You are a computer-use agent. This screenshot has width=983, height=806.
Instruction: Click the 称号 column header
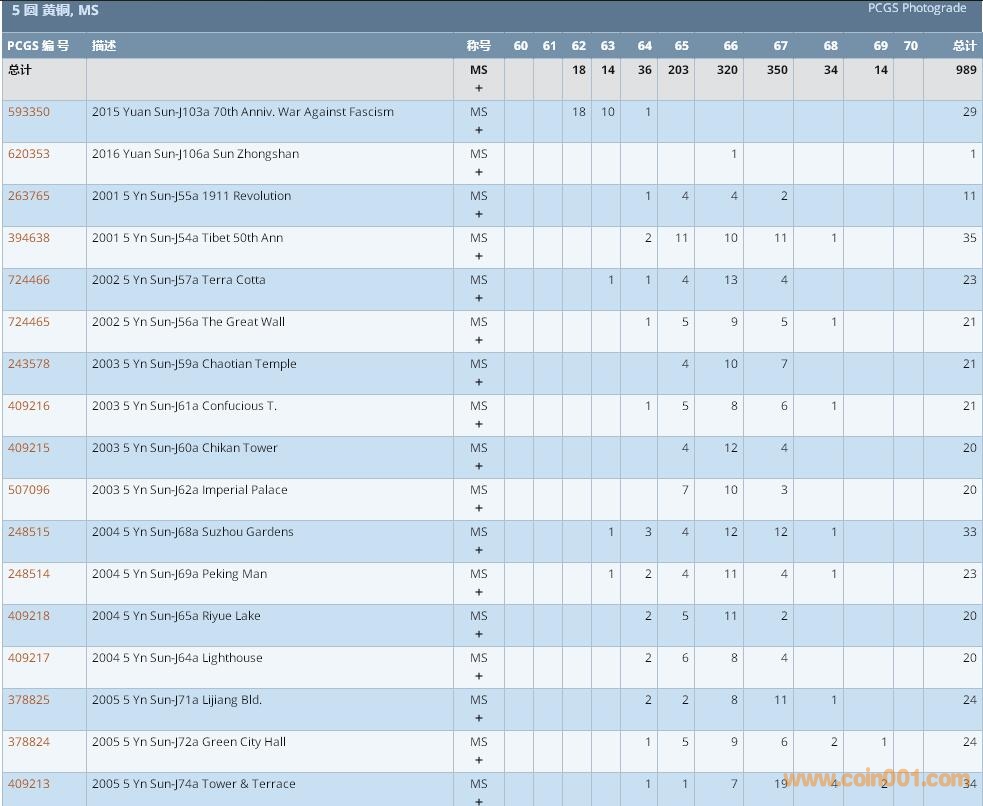click(x=478, y=46)
